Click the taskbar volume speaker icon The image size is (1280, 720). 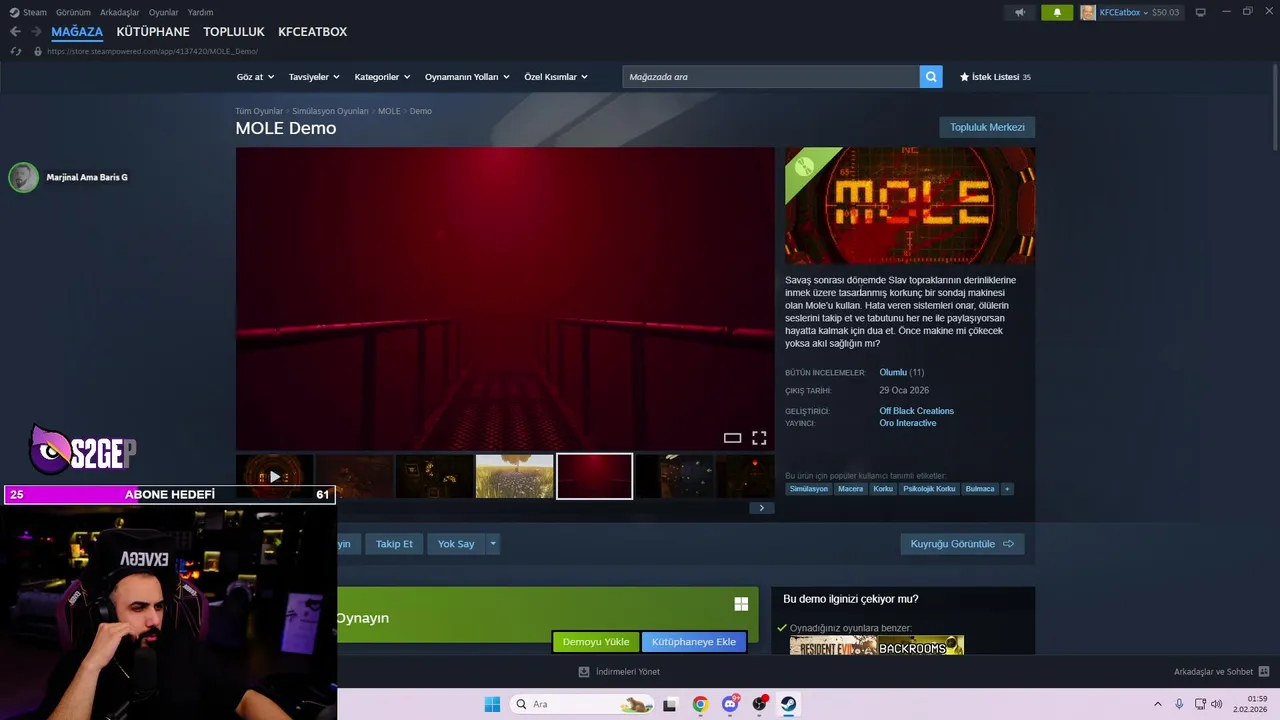(1216, 704)
